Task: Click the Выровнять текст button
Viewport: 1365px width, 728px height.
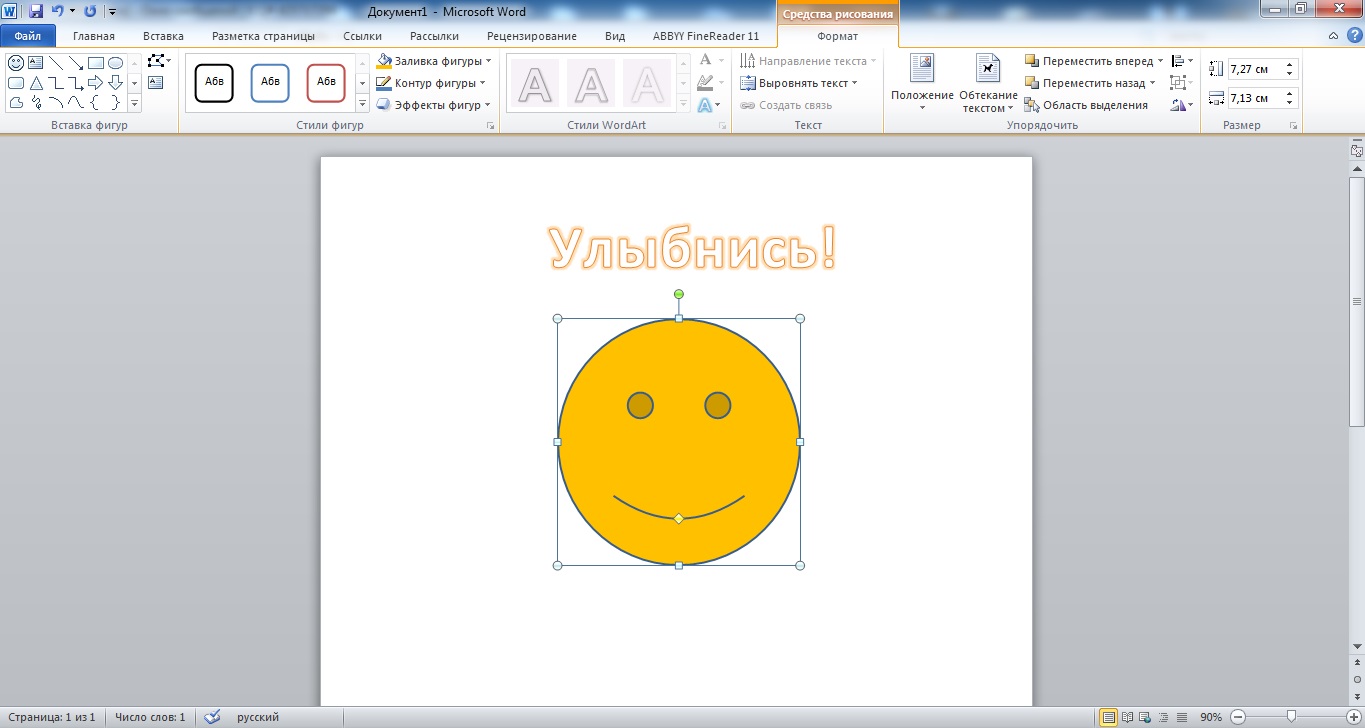Action: tap(802, 83)
